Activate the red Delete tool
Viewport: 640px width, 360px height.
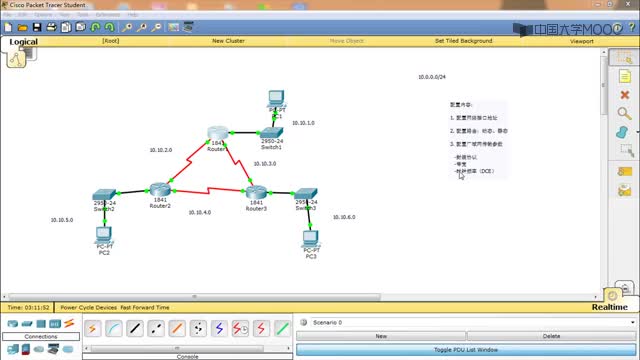point(624,95)
